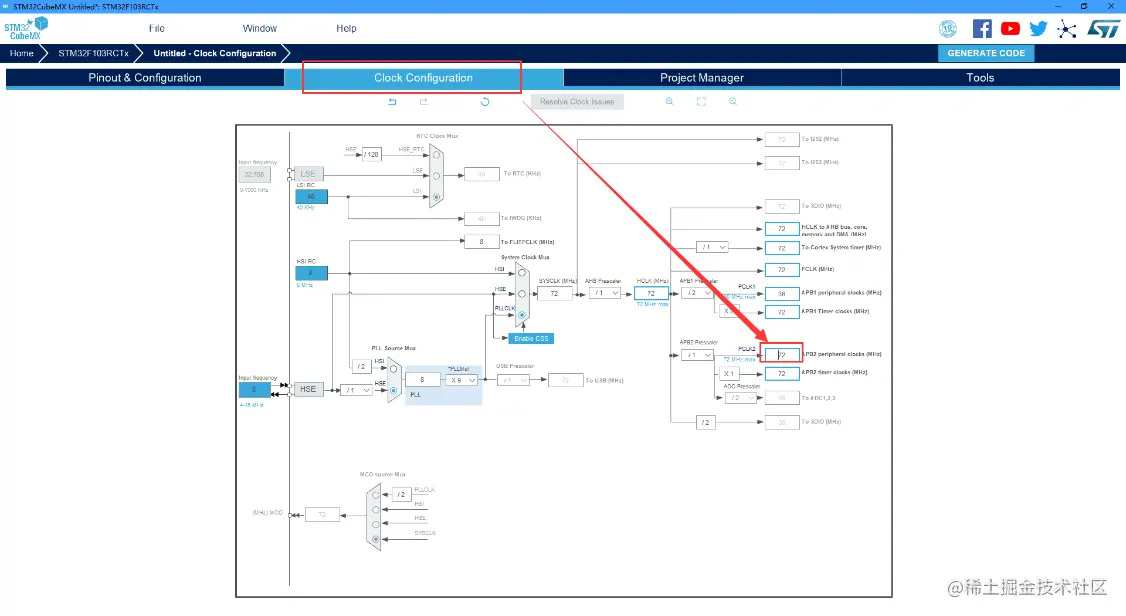Go to STM32F103RCTx breadcrumb
This screenshot has height=616, width=1126.
point(93,53)
